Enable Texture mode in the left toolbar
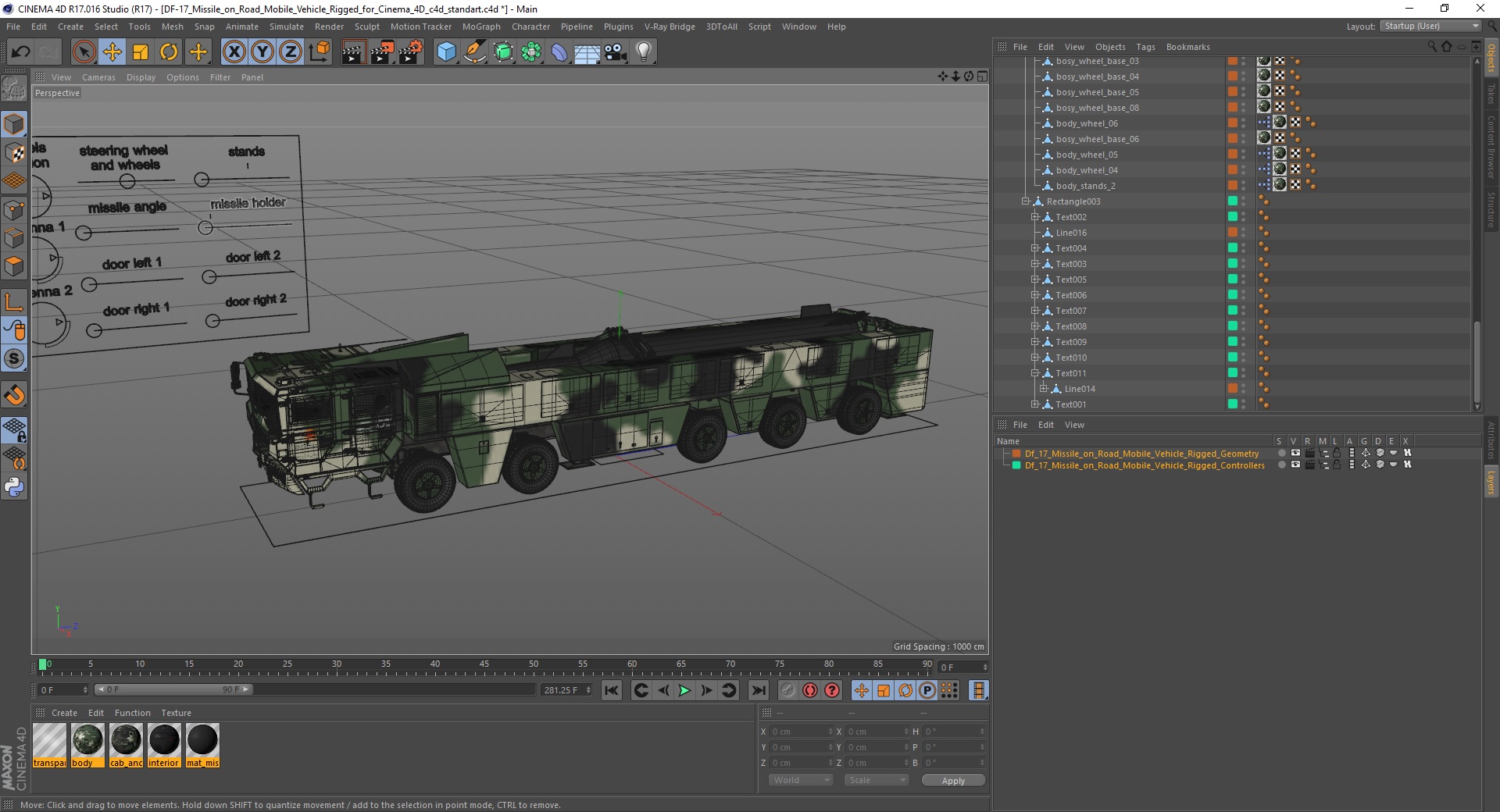The width and height of the screenshot is (1500, 812). click(x=14, y=153)
